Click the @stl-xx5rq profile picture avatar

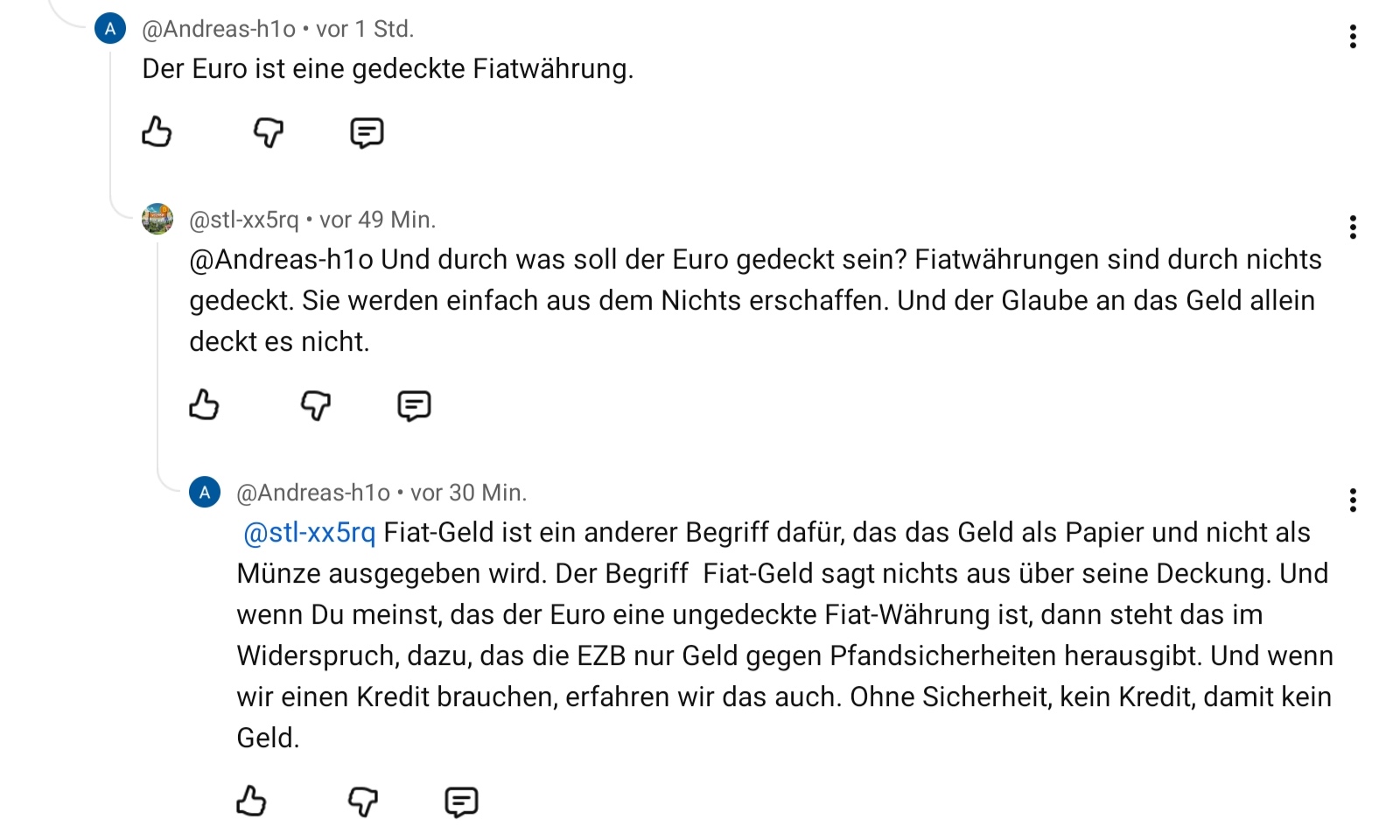point(157,219)
